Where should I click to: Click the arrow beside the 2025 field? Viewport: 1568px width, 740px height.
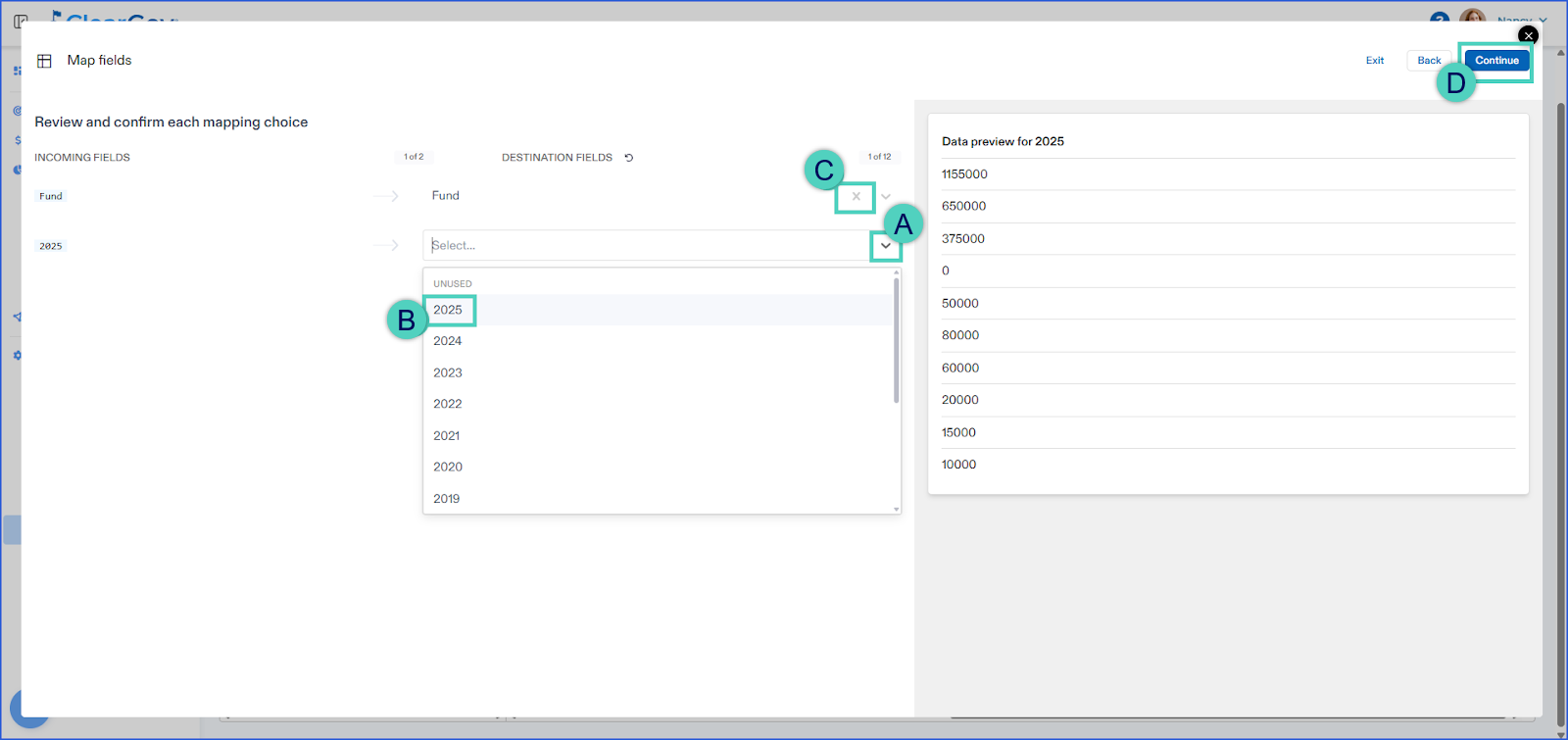(386, 245)
